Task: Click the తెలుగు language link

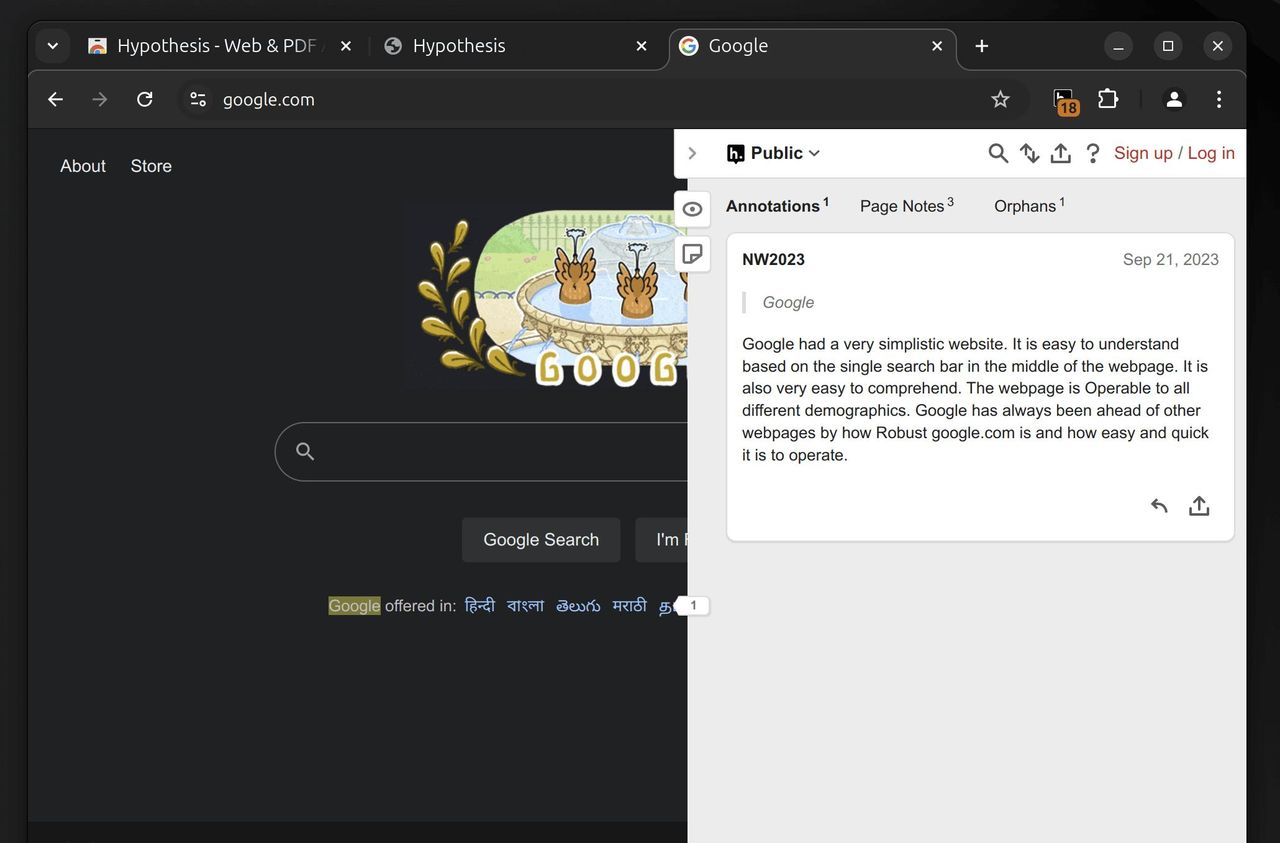Action: click(578, 606)
